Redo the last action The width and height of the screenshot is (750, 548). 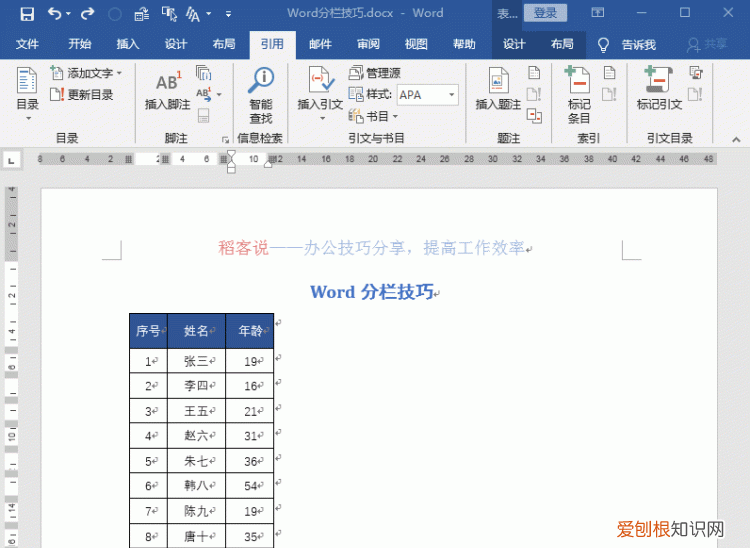pos(88,14)
